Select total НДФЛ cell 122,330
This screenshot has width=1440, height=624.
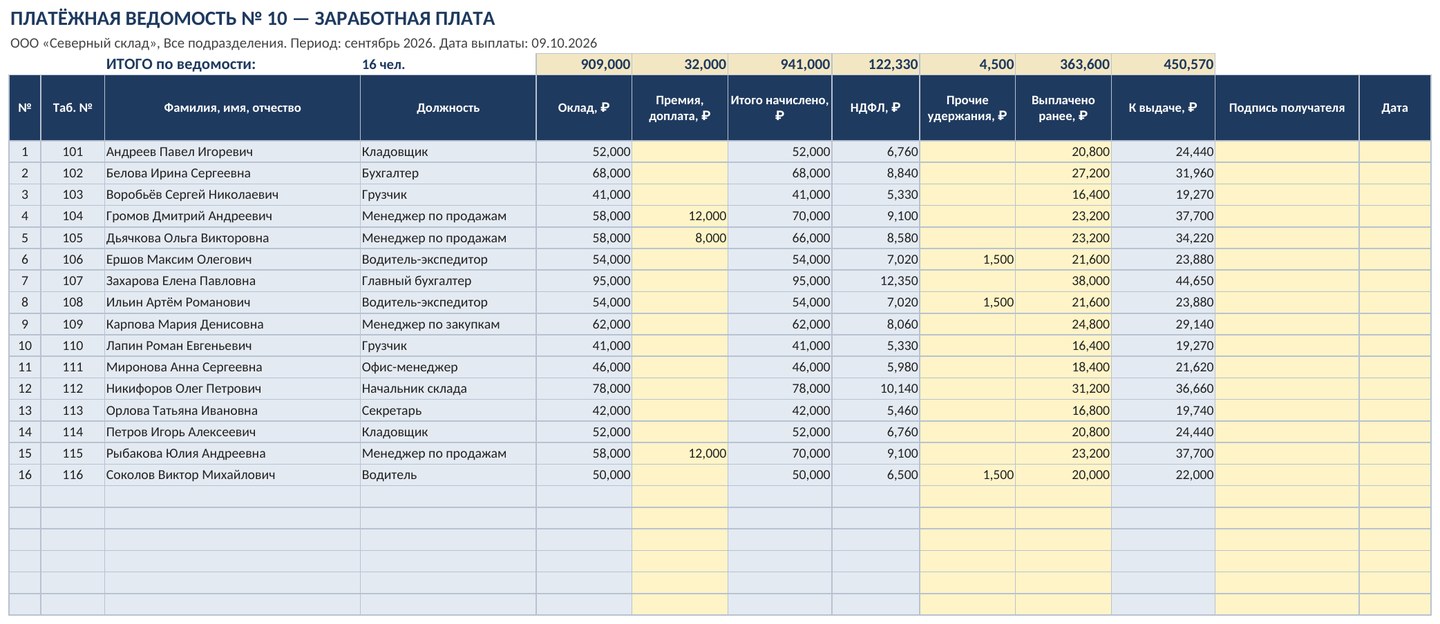click(876, 64)
